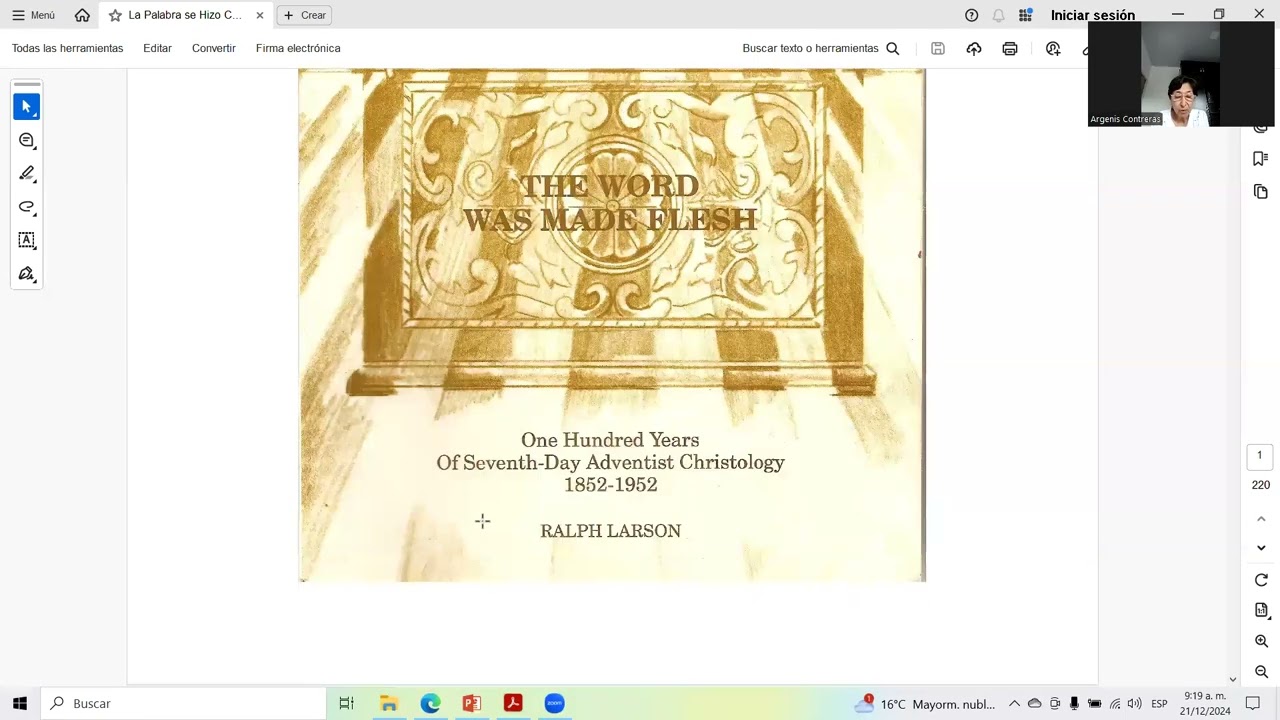Close the La Palabra se Hizo C... tab
The height and width of the screenshot is (720, 1280).
(x=260, y=15)
